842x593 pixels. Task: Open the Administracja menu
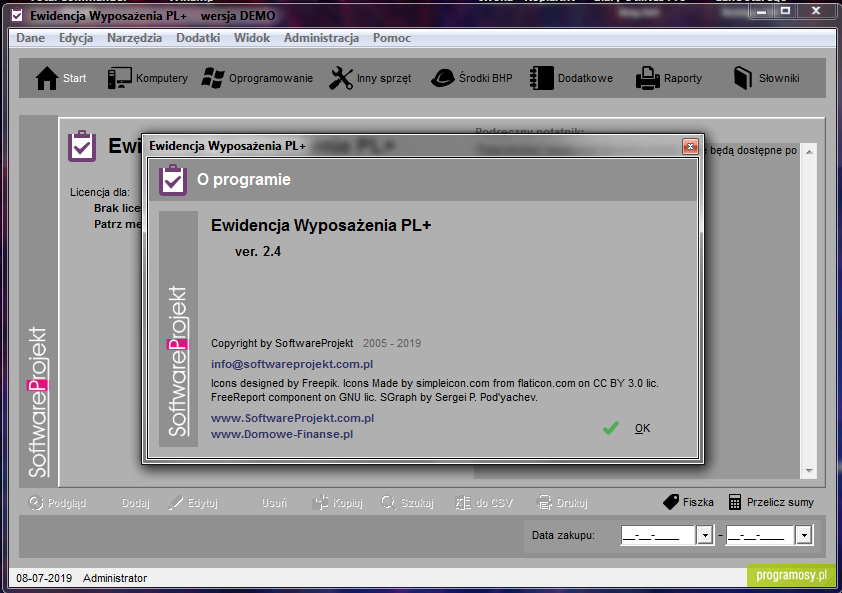[x=321, y=38]
